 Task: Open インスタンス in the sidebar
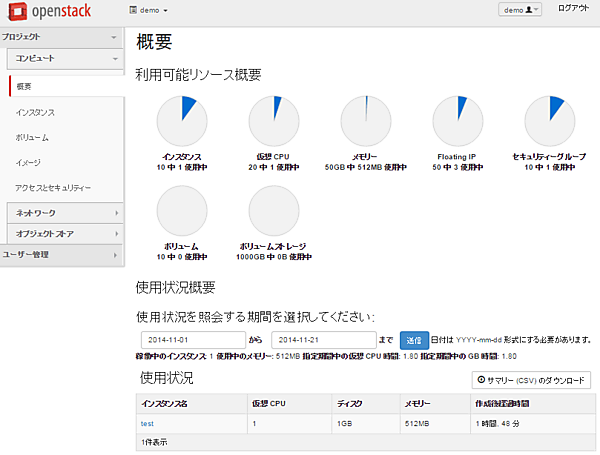point(35,112)
